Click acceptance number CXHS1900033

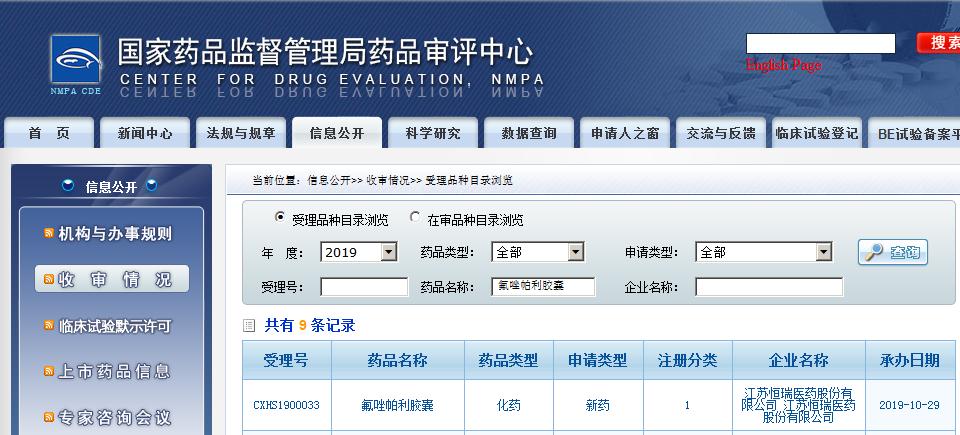pyautogui.click(x=287, y=405)
